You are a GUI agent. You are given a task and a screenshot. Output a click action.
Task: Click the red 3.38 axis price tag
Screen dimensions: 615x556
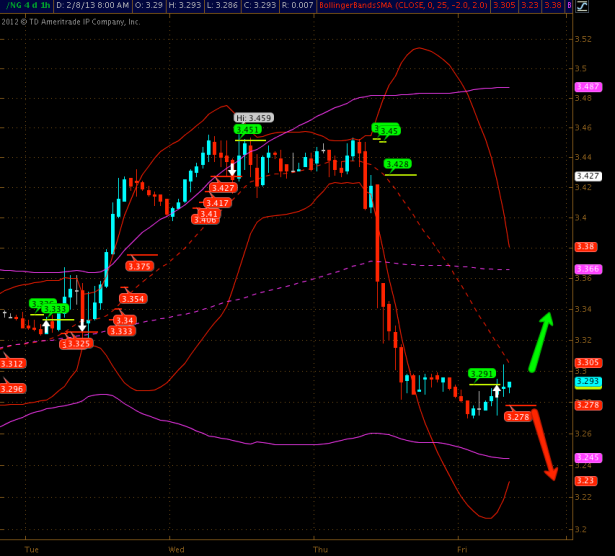(x=586, y=246)
